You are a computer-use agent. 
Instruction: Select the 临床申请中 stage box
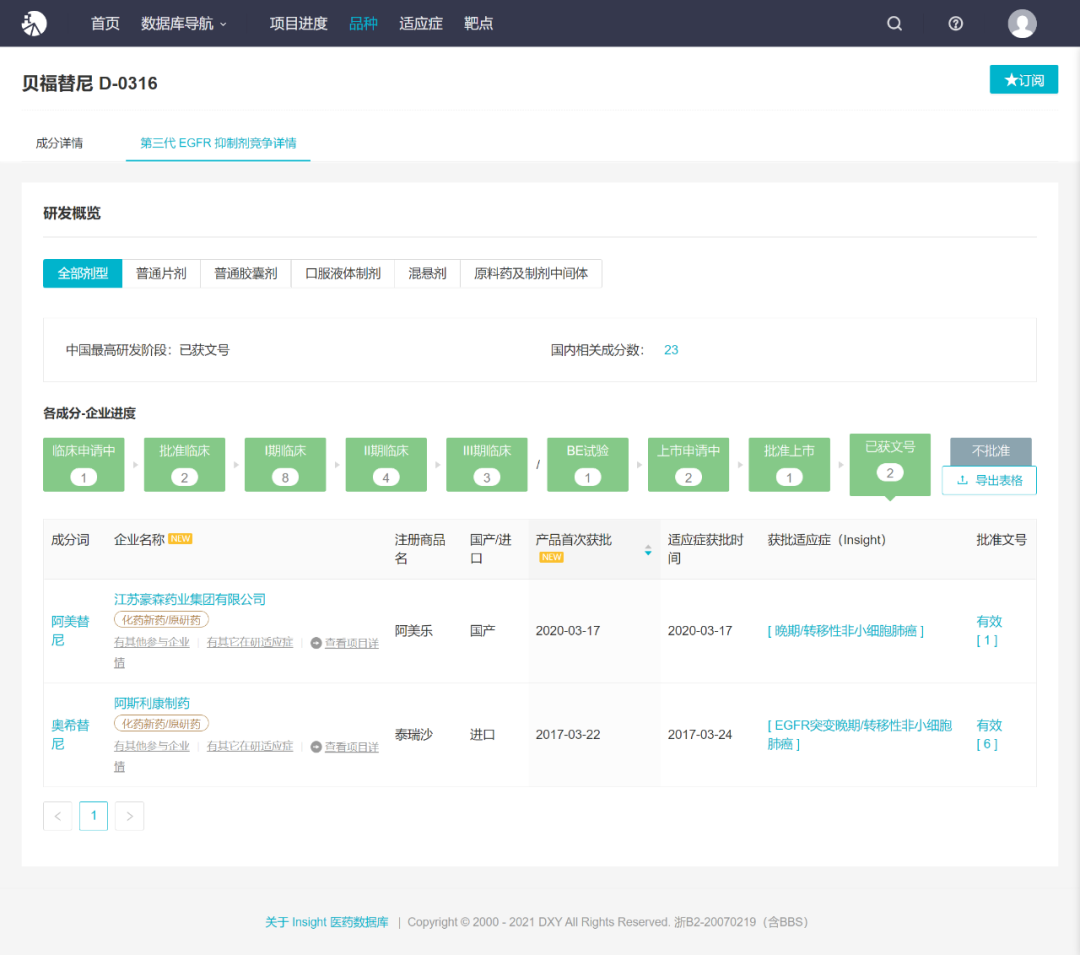[x=84, y=464]
